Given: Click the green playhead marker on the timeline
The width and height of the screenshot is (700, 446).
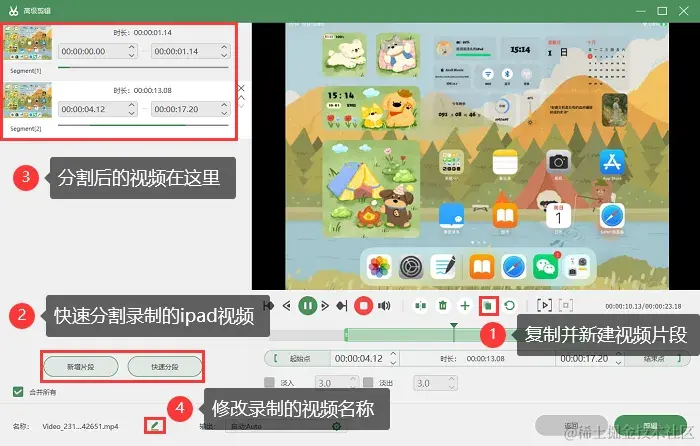Looking at the screenshot, I should point(454,325).
